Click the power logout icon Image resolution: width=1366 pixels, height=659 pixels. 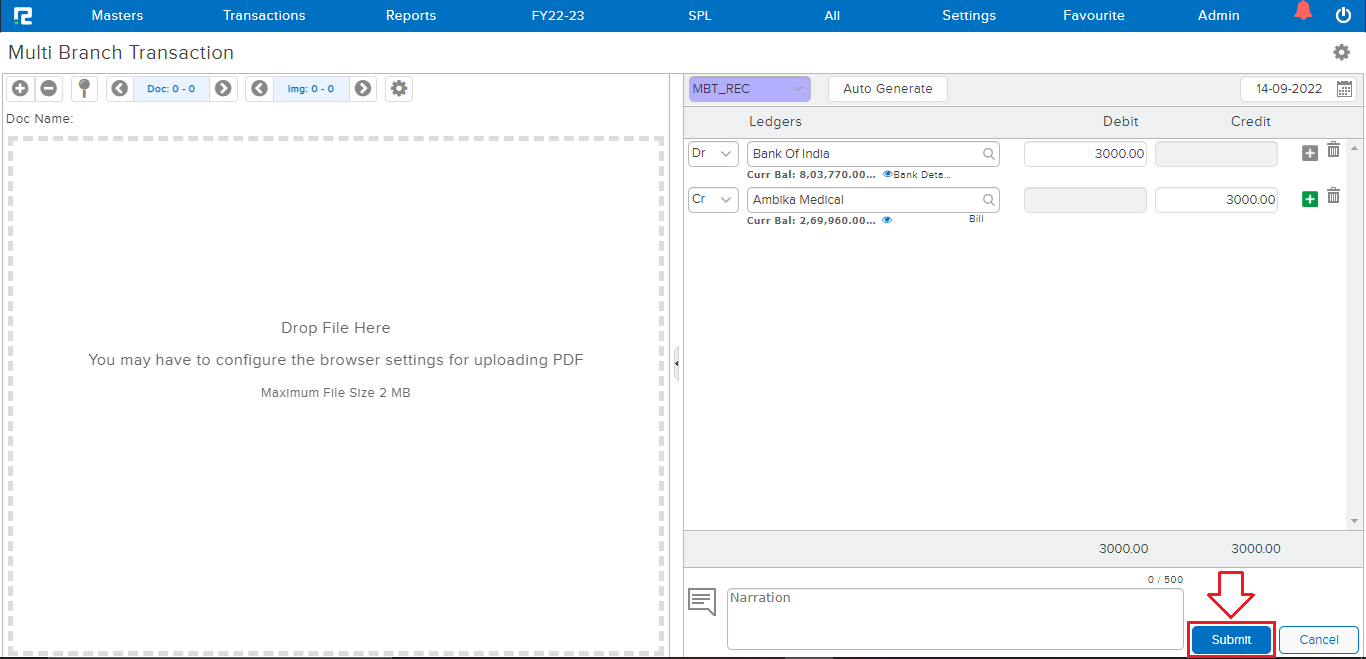coord(1343,15)
